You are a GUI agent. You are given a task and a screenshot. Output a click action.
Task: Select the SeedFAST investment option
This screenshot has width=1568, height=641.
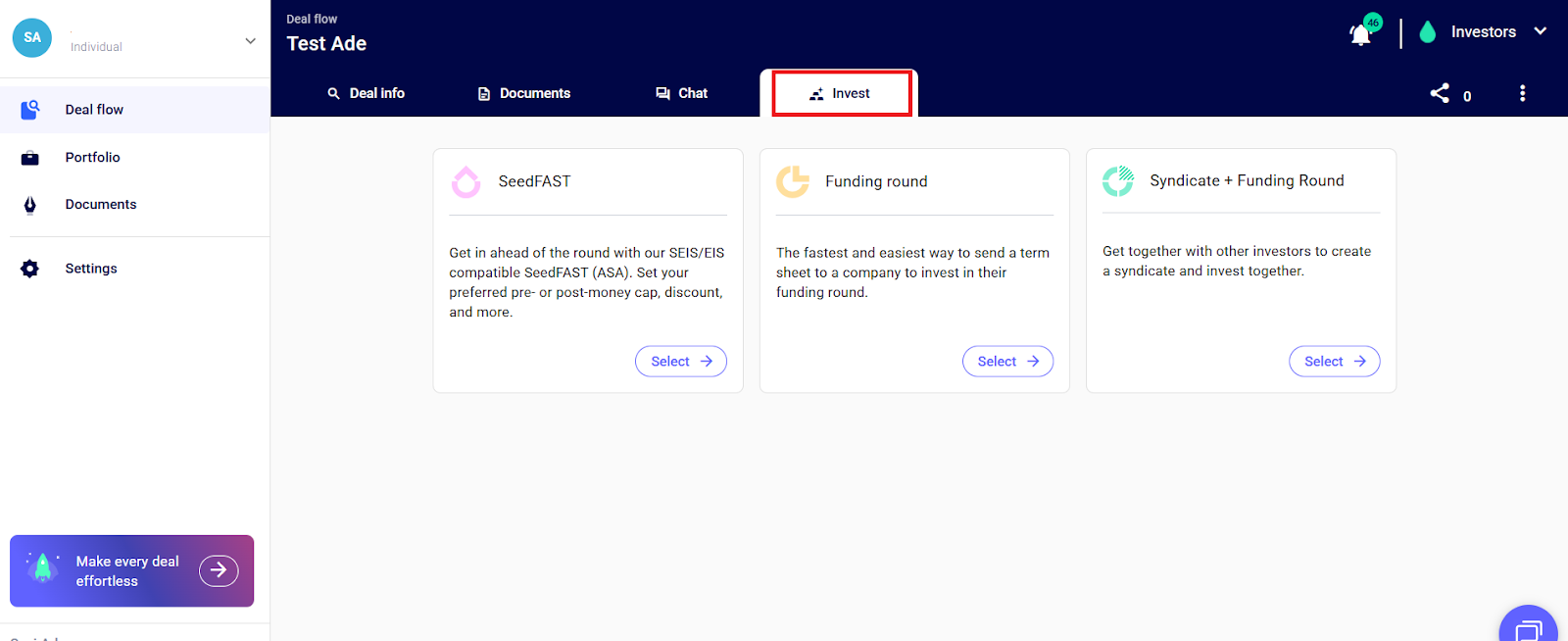[x=680, y=361]
